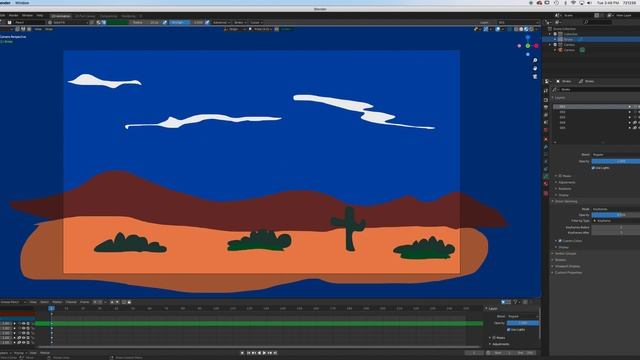The image size is (640, 360).
Task: Open the onion skinning Mode dropdown
Action: pos(616,209)
